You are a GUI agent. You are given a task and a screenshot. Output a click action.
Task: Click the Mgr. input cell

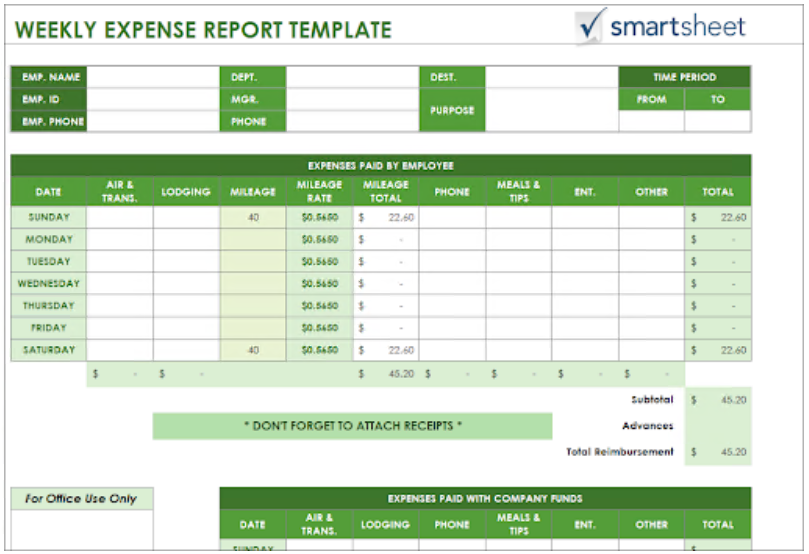[x=351, y=99]
